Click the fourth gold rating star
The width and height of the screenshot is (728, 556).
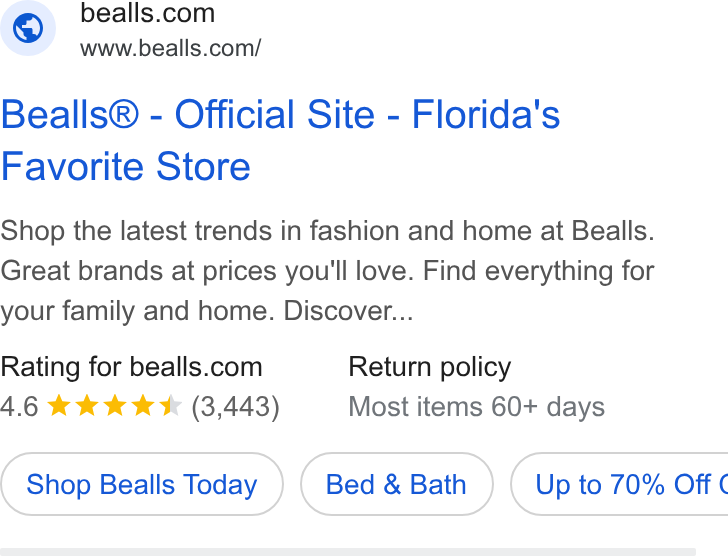pyautogui.click(x=143, y=405)
